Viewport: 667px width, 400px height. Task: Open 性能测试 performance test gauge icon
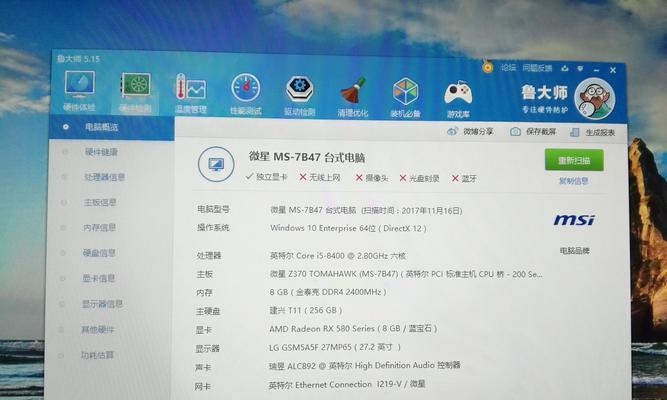tap(245, 94)
